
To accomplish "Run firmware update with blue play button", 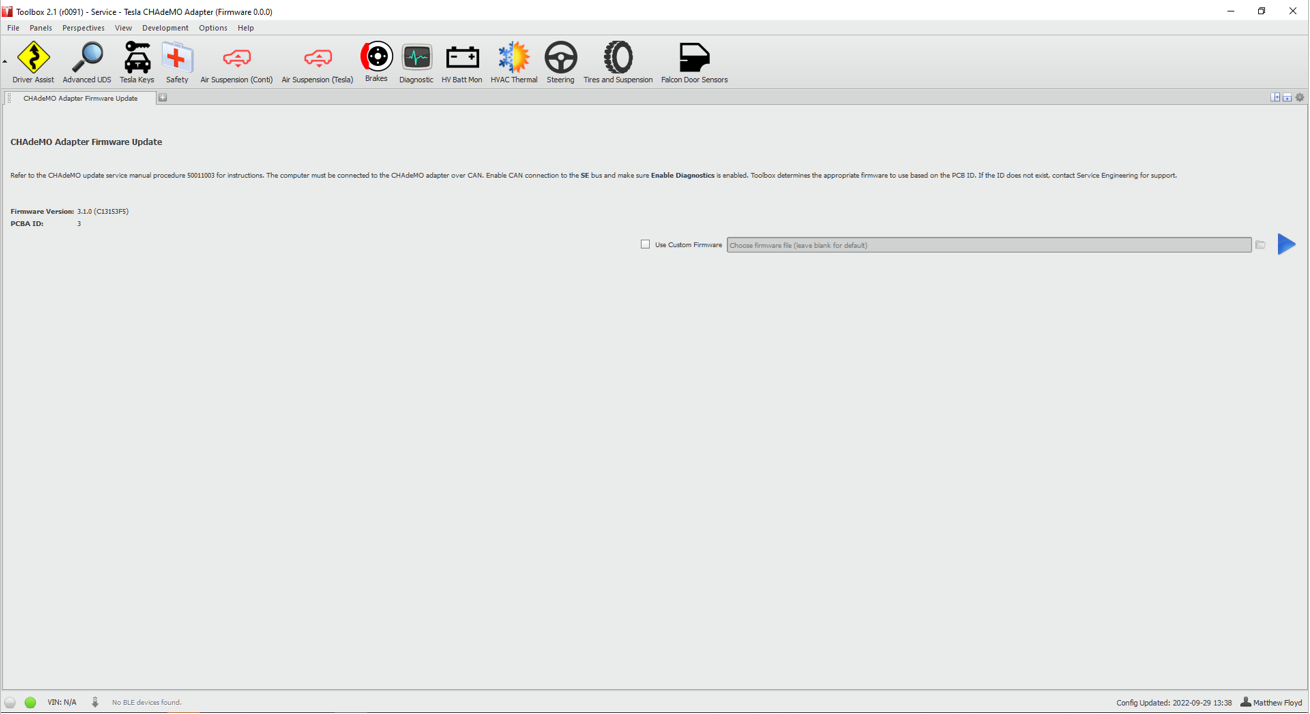I will pos(1286,245).
